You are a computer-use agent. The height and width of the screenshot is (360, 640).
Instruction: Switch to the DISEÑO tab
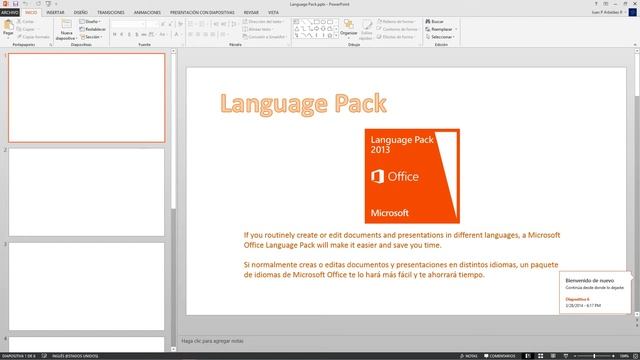coord(81,13)
